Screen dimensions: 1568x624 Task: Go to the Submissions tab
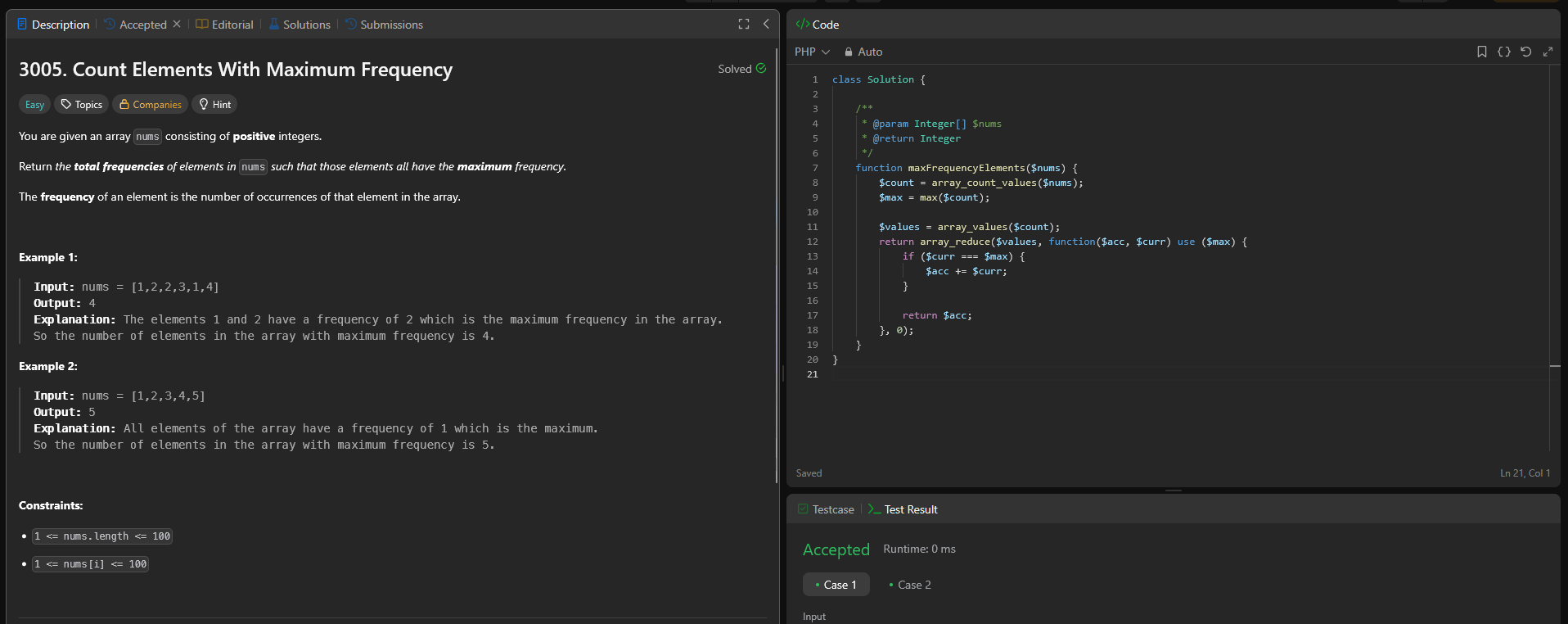click(x=384, y=25)
